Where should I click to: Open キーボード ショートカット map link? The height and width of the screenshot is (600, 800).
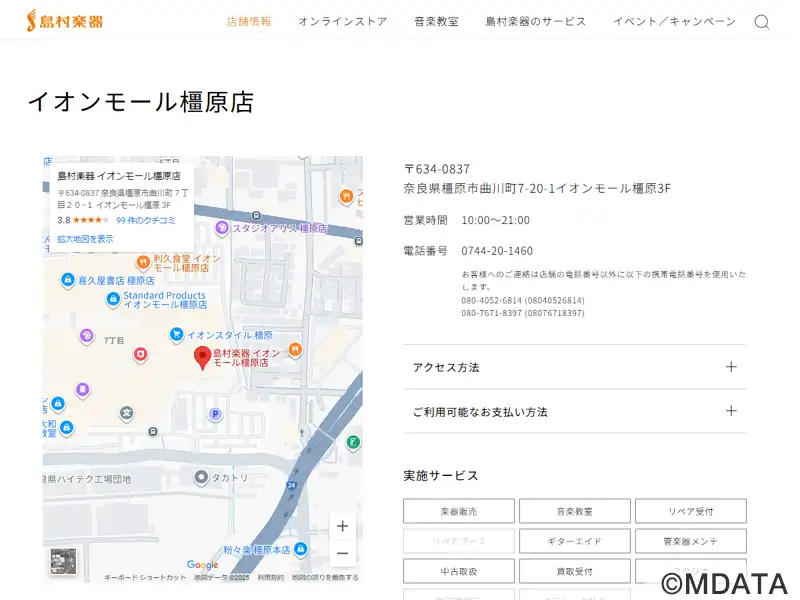click(x=145, y=577)
